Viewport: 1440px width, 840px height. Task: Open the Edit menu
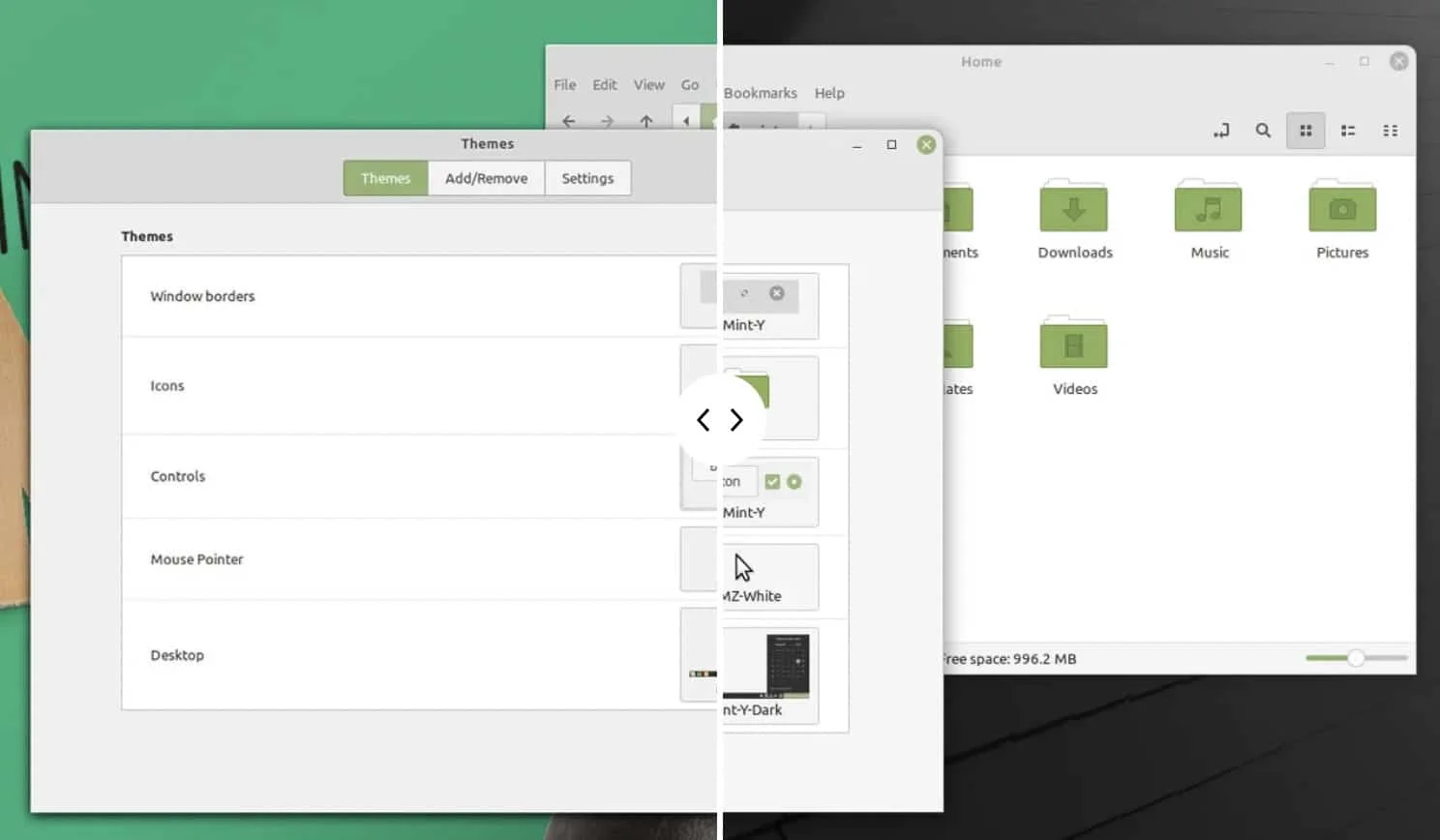605,85
